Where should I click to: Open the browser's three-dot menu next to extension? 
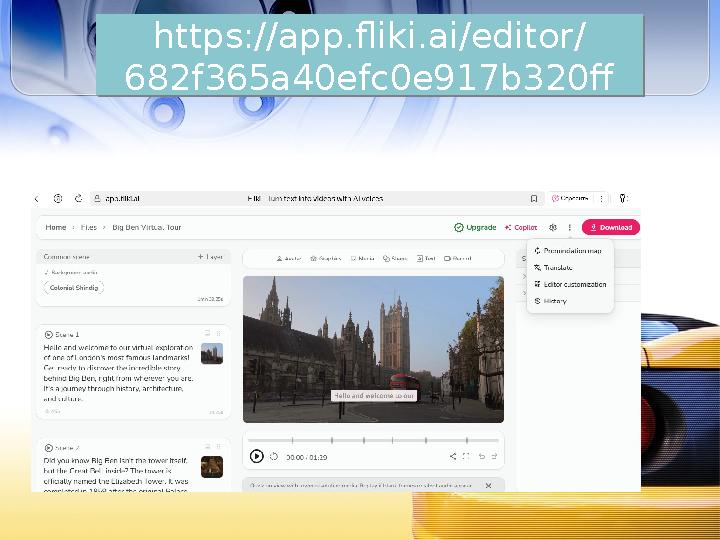(601, 198)
